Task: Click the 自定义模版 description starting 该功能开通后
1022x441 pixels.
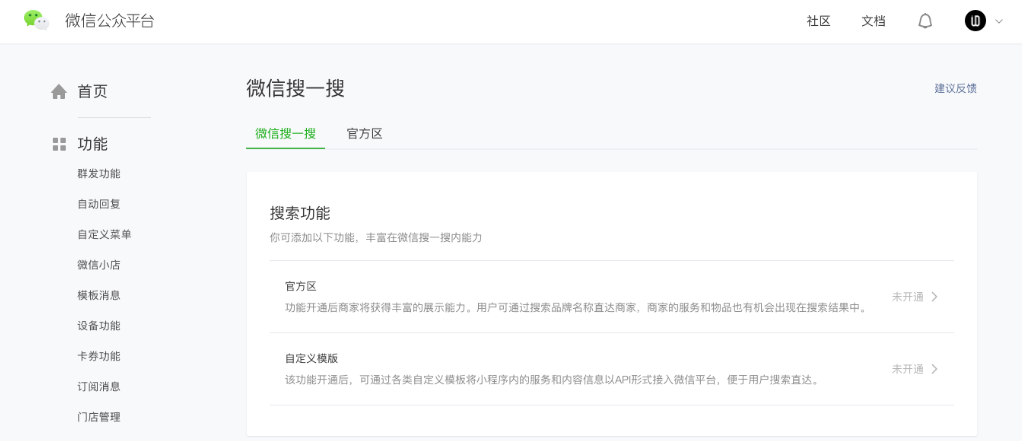Action: click(x=552, y=380)
